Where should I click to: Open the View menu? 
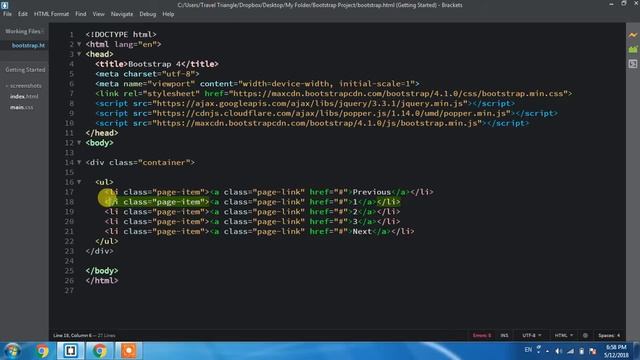98,14
